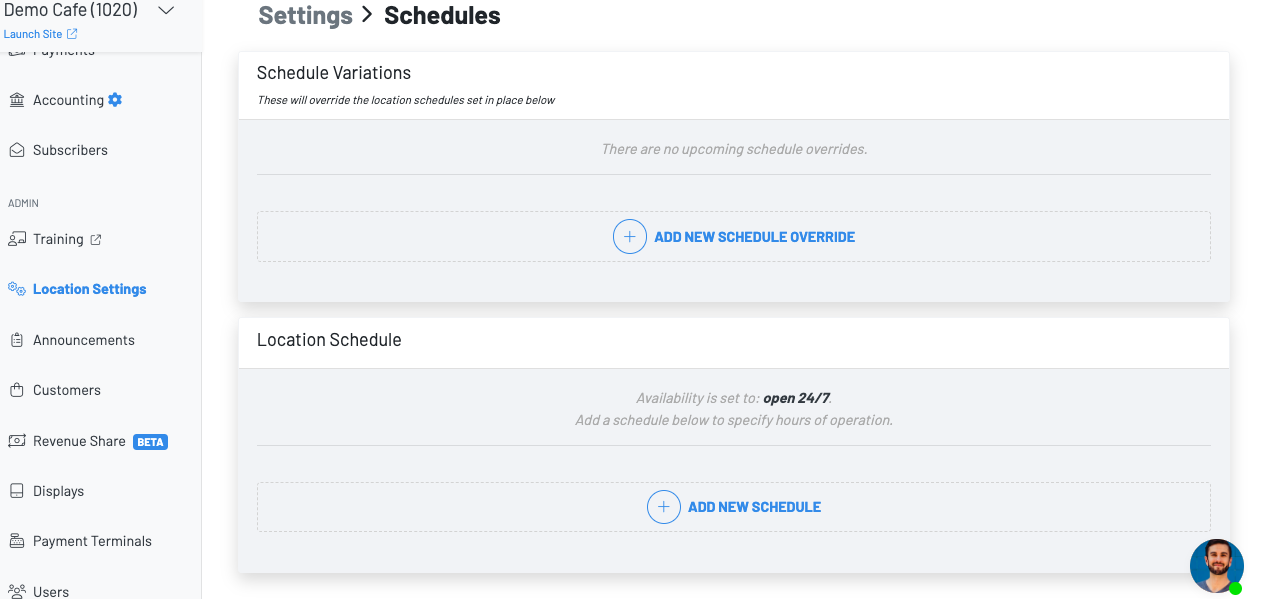The width and height of the screenshot is (1264, 599).
Task: Click the Customers shopping bag icon
Action: (x=16, y=390)
